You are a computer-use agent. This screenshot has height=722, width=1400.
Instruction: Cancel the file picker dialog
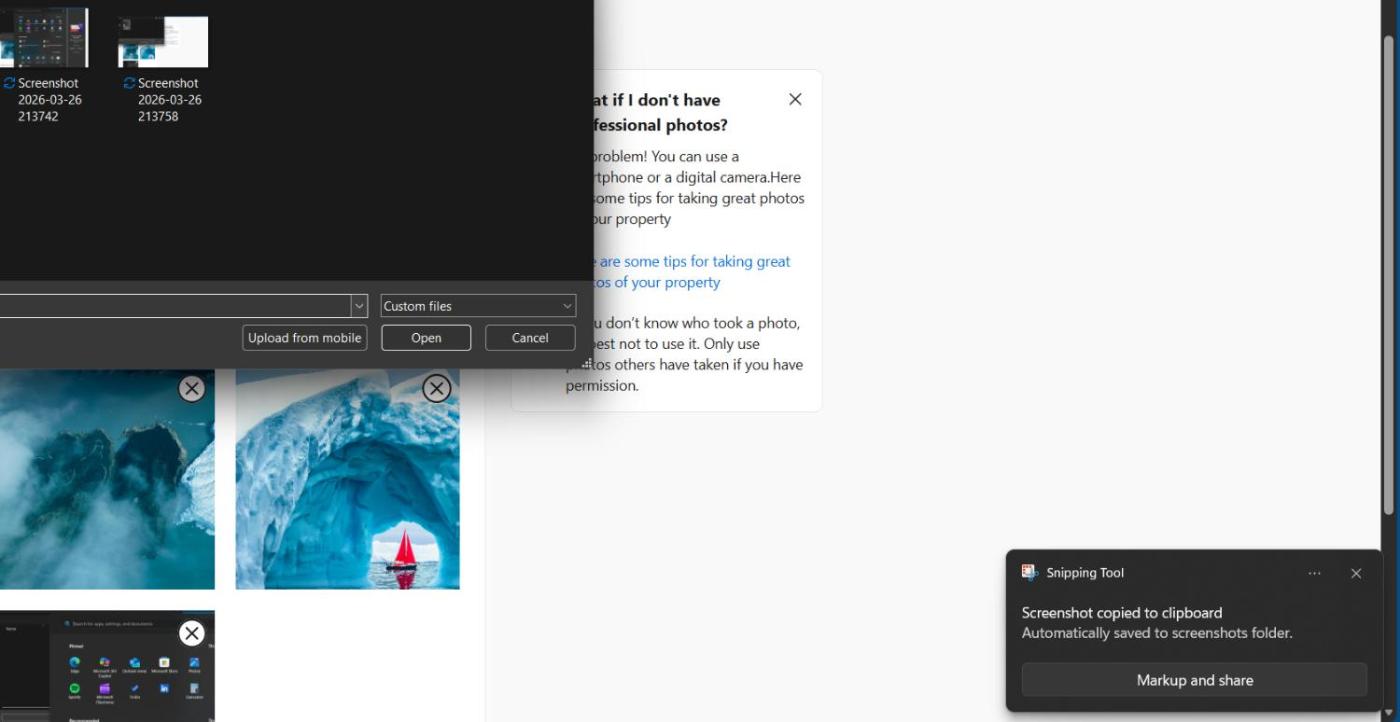[530, 338]
